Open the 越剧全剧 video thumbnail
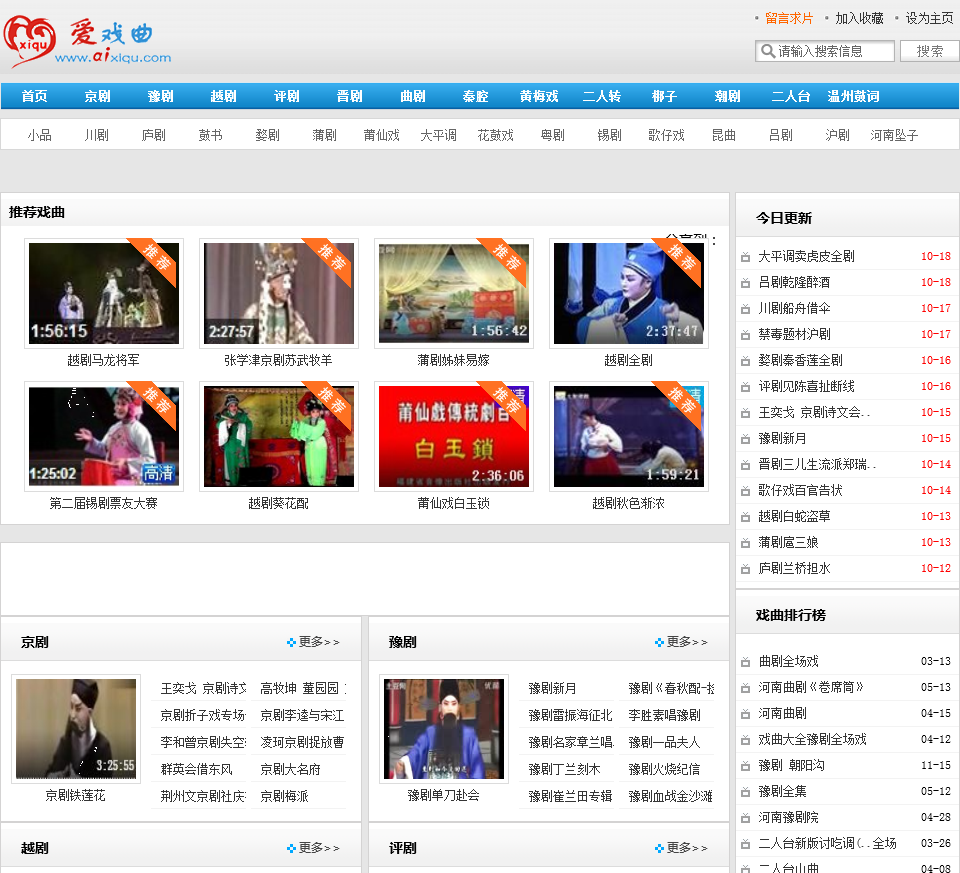The width and height of the screenshot is (960, 873). pyautogui.click(x=629, y=293)
